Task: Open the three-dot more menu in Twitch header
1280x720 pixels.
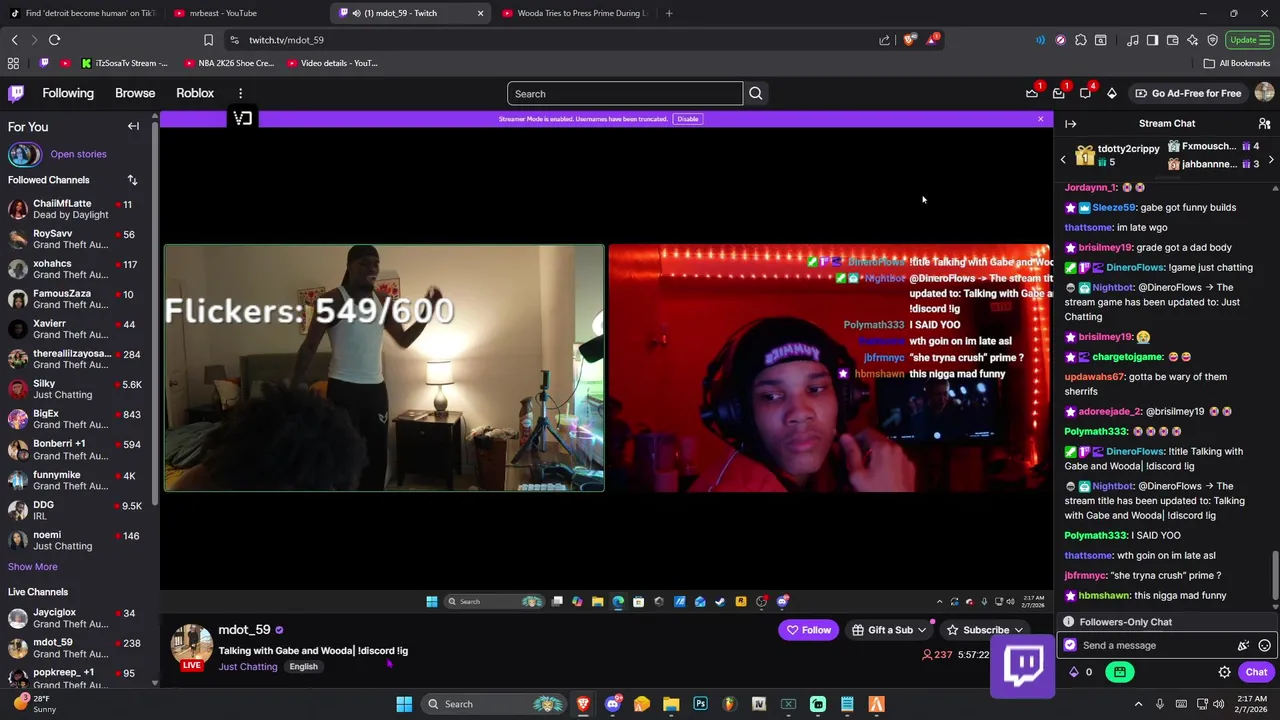Action: click(240, 93)
